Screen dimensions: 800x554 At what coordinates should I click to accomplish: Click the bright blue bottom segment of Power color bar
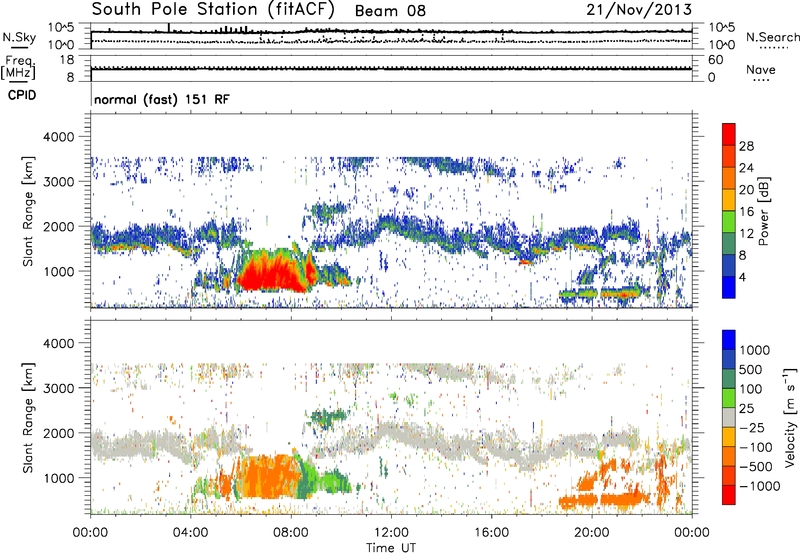(729, 287)
